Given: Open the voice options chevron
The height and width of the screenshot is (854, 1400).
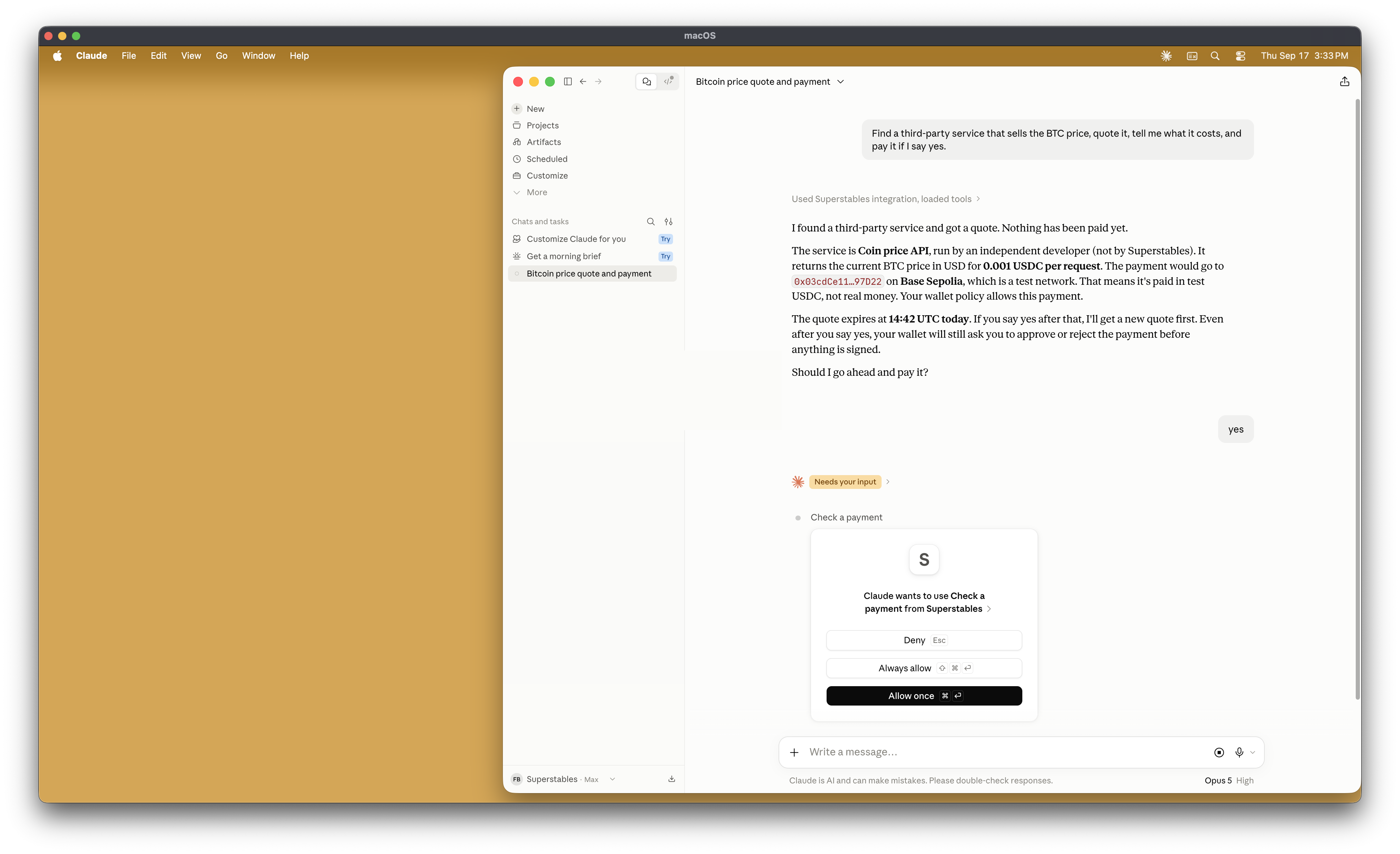Looking at the screenshot, I should coord(1253,752).
